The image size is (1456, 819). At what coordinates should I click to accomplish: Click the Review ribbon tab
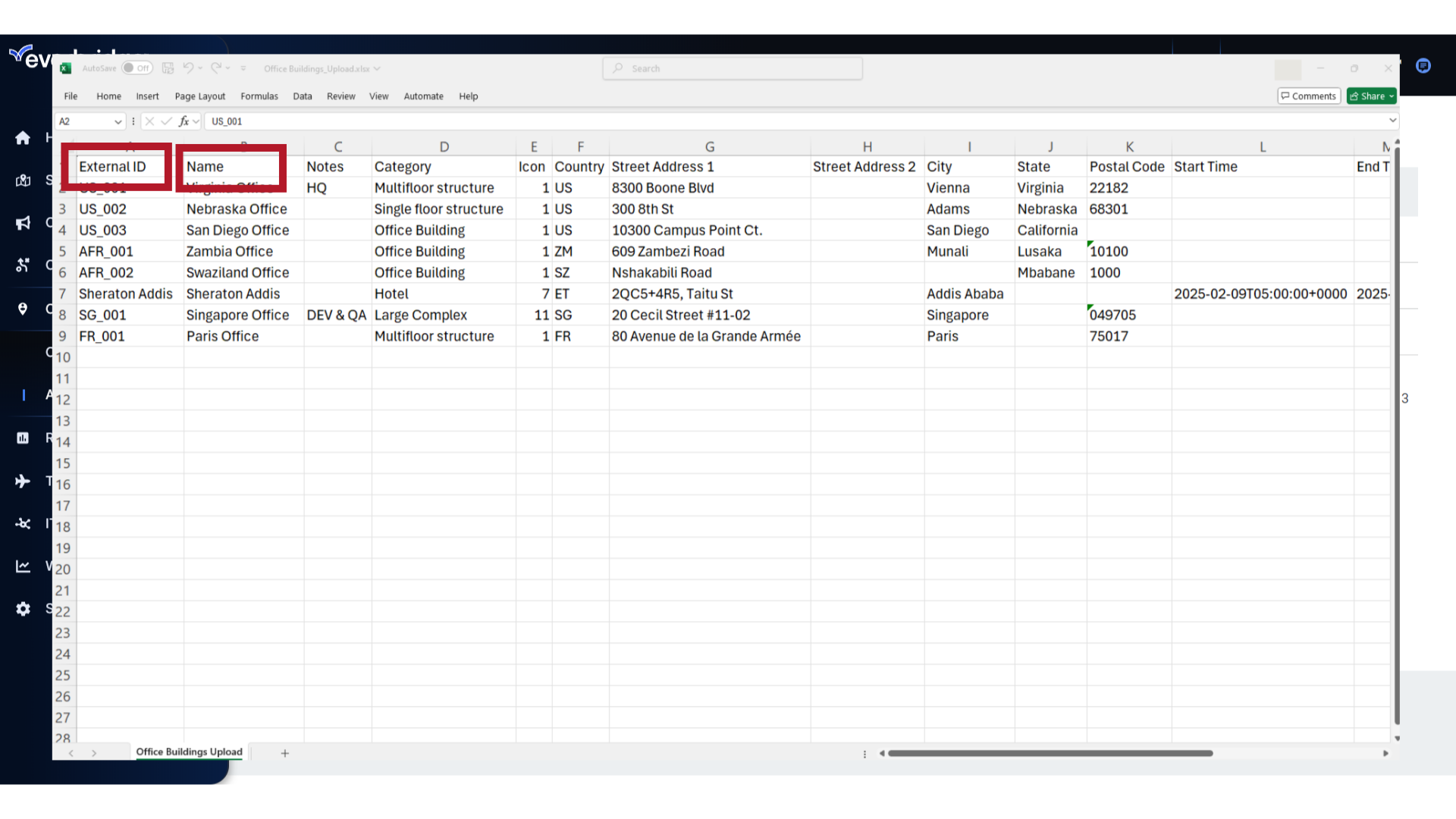pos(341,95)
